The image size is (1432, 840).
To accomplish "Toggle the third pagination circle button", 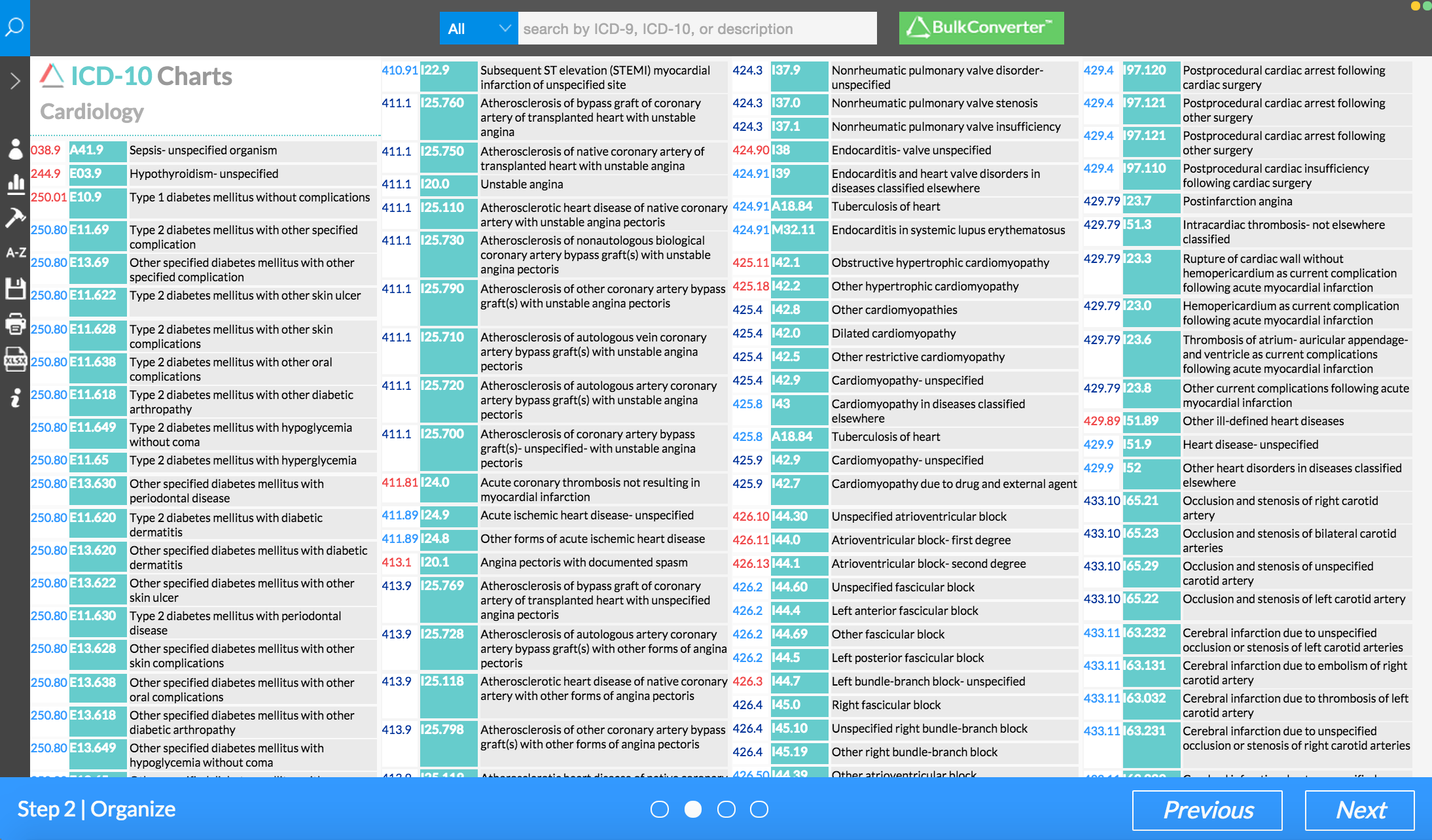I will pyautogui.click(x=727, y=810).
